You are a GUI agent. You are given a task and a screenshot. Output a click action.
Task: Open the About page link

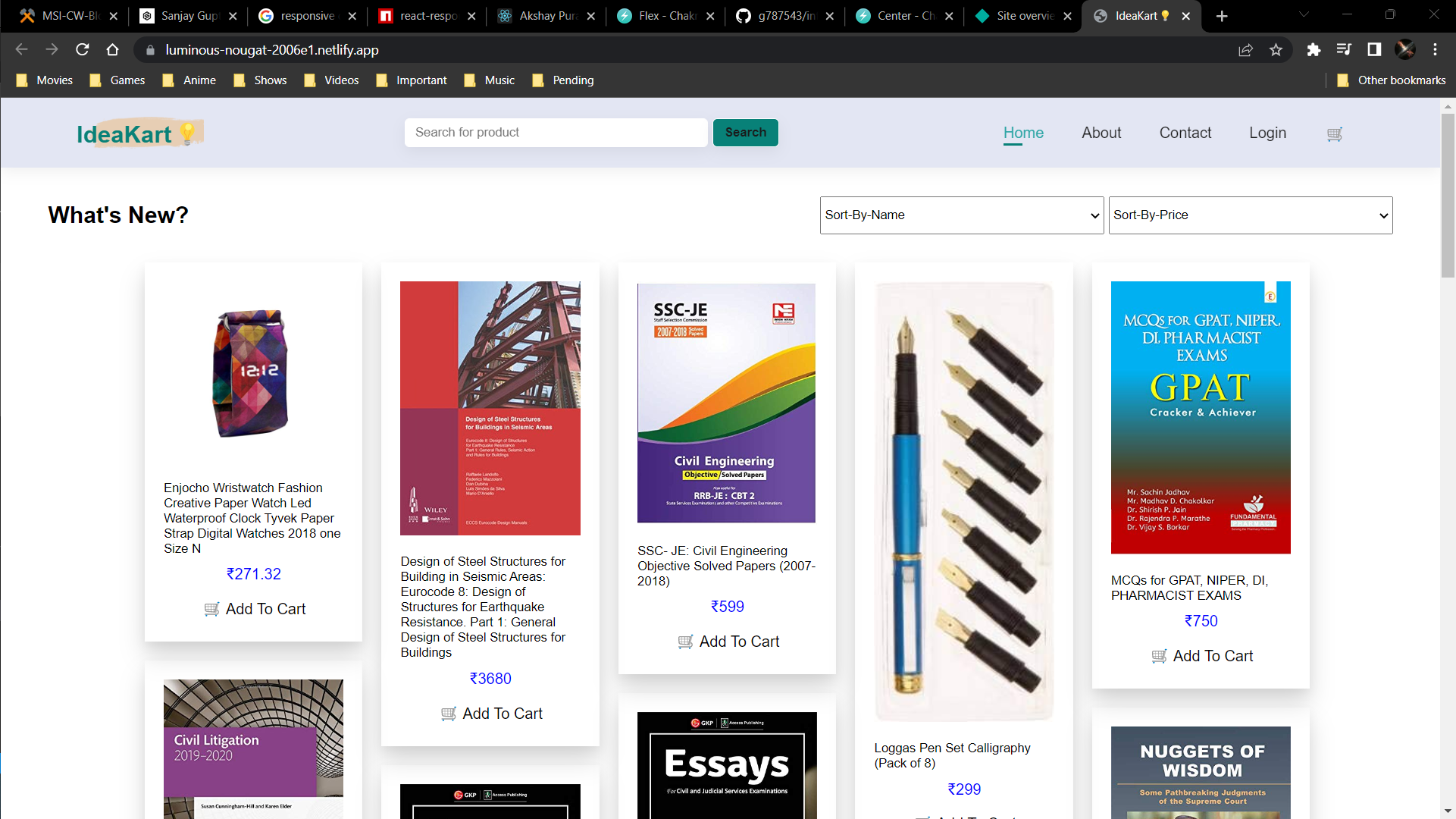click(1101, 133)
